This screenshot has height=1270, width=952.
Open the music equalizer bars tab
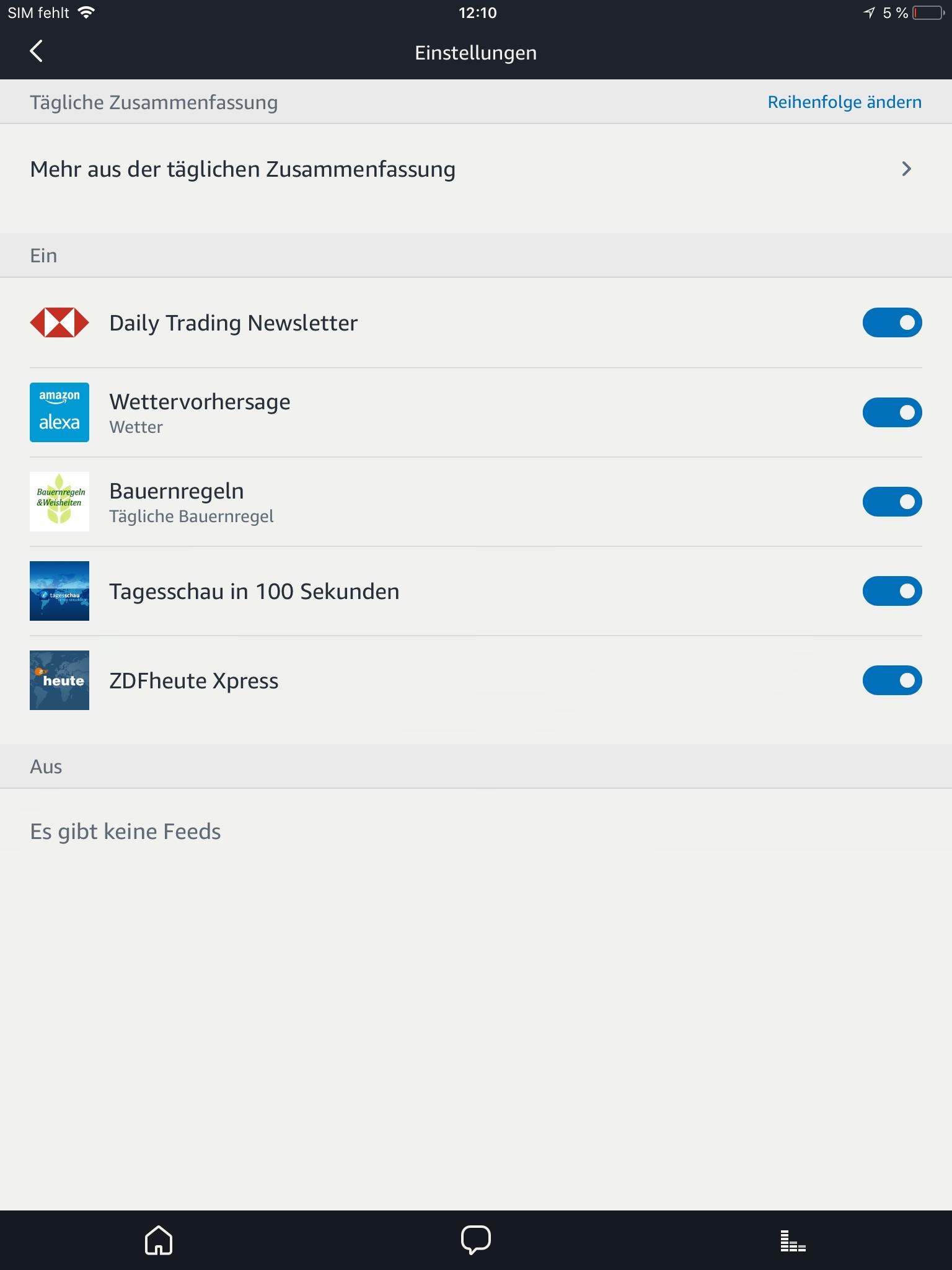793,1241
